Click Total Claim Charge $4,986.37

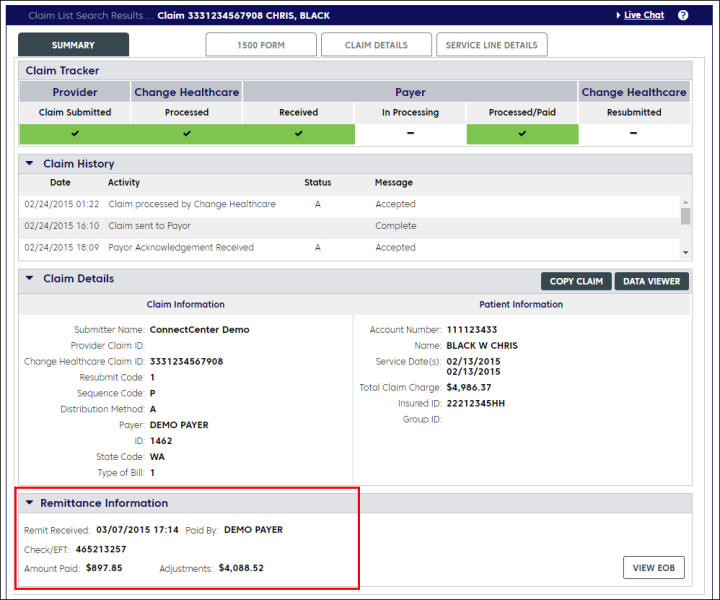pyautogui.click(x=469, y=387)
